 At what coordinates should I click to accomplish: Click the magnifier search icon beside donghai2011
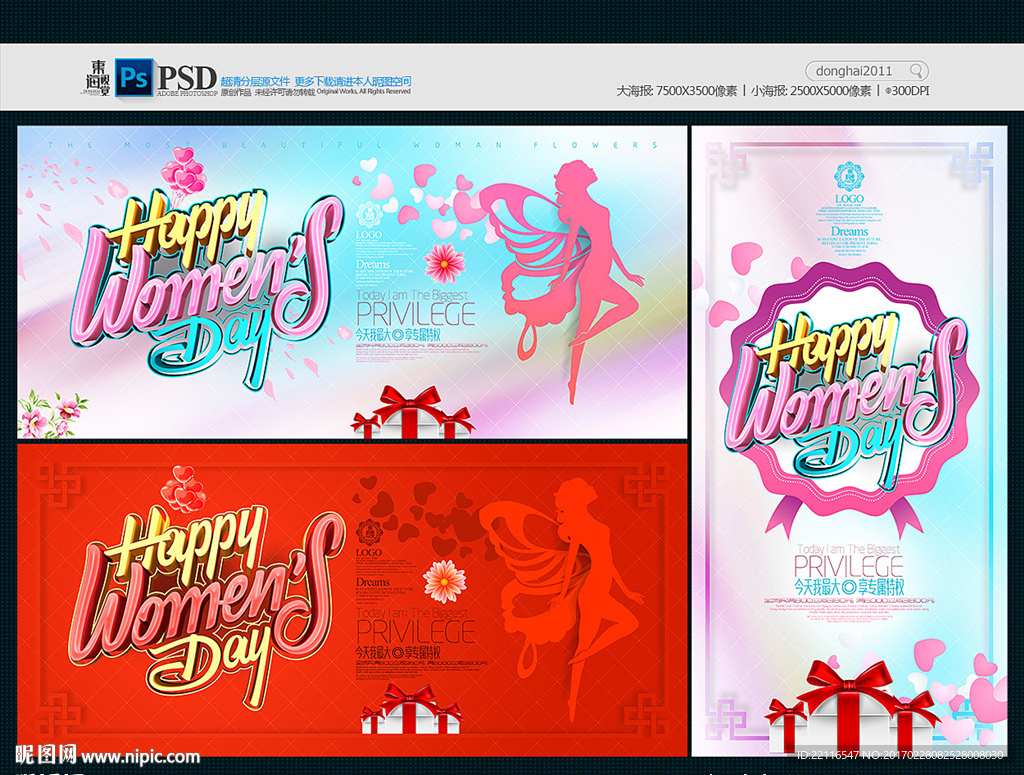(916, 71)
